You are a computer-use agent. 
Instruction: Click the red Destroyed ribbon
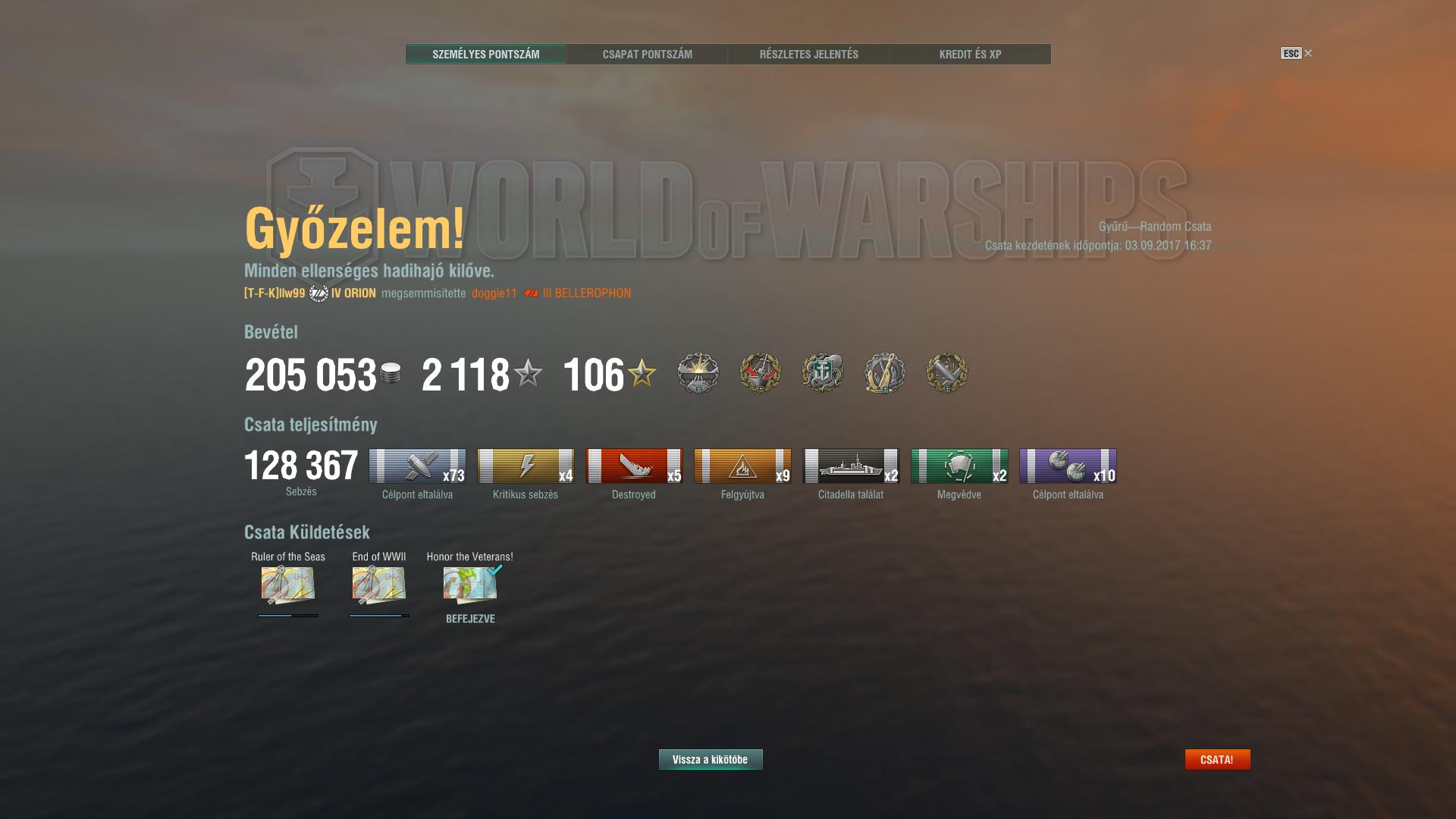(x=634, y=466)
